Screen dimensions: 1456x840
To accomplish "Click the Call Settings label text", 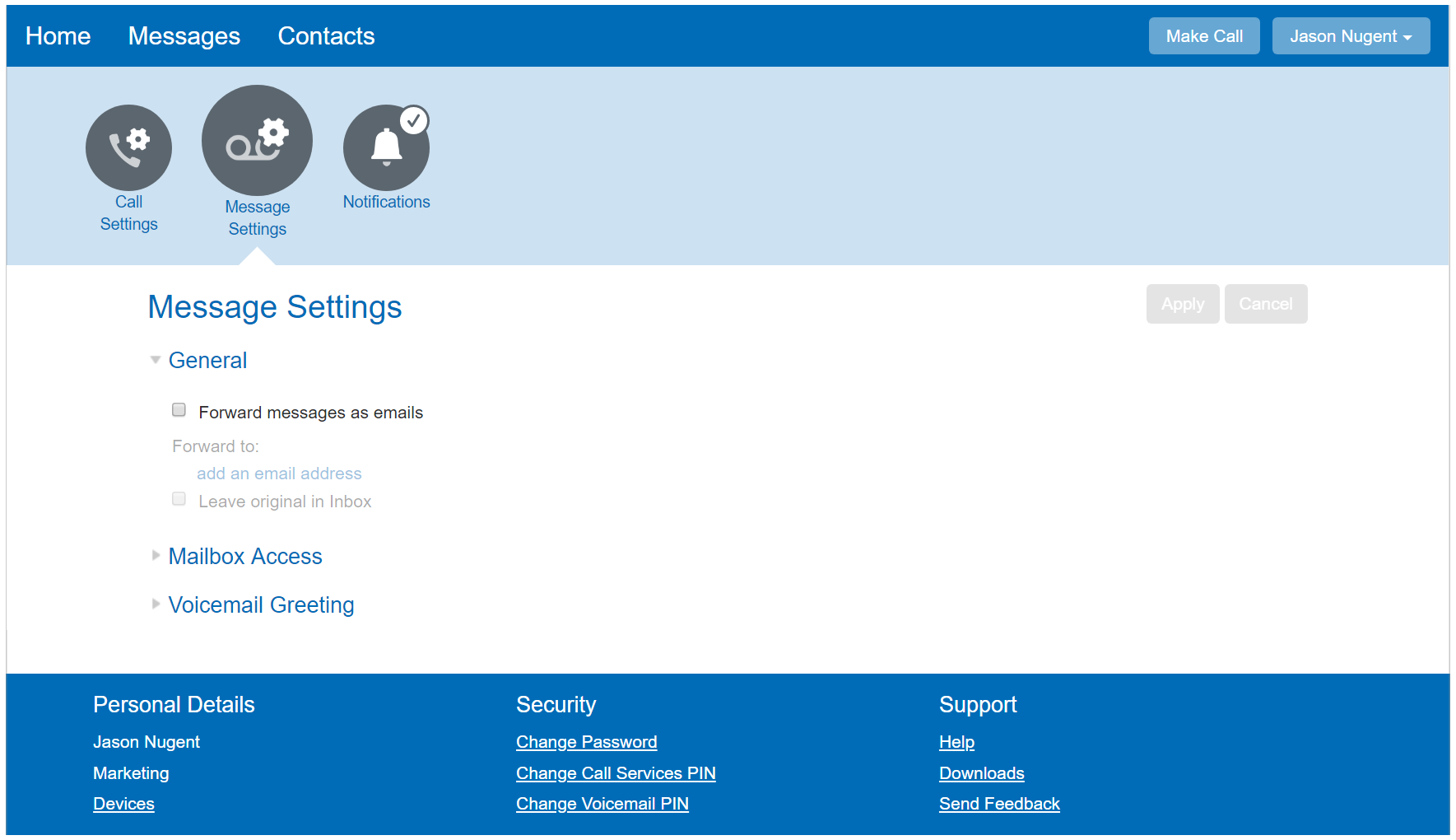I will [128, 212].
